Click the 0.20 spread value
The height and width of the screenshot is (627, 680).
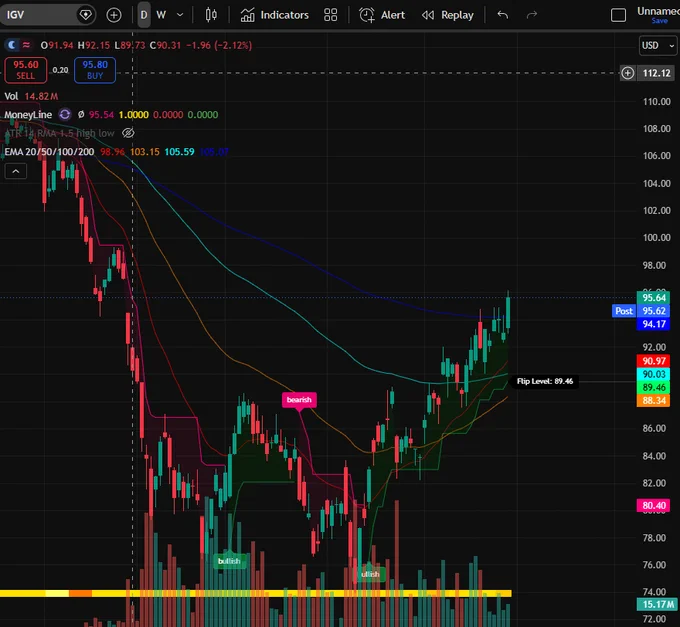tap(60, 70)
